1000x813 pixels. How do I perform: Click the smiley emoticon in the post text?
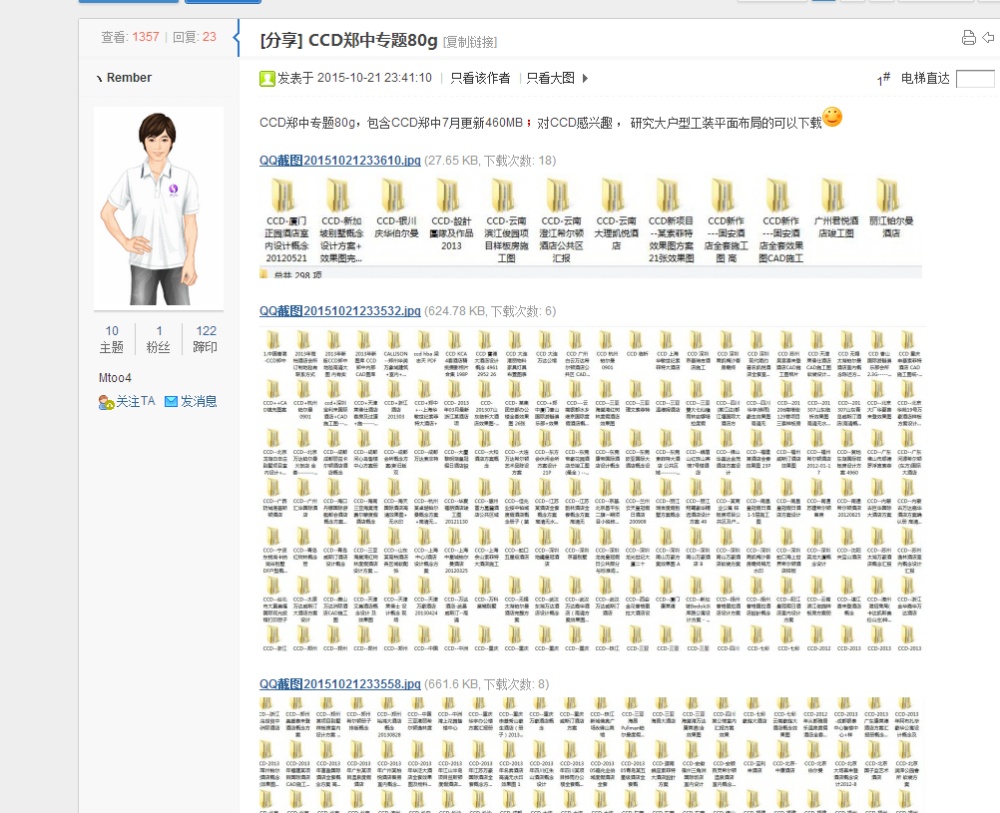(833, 117)
